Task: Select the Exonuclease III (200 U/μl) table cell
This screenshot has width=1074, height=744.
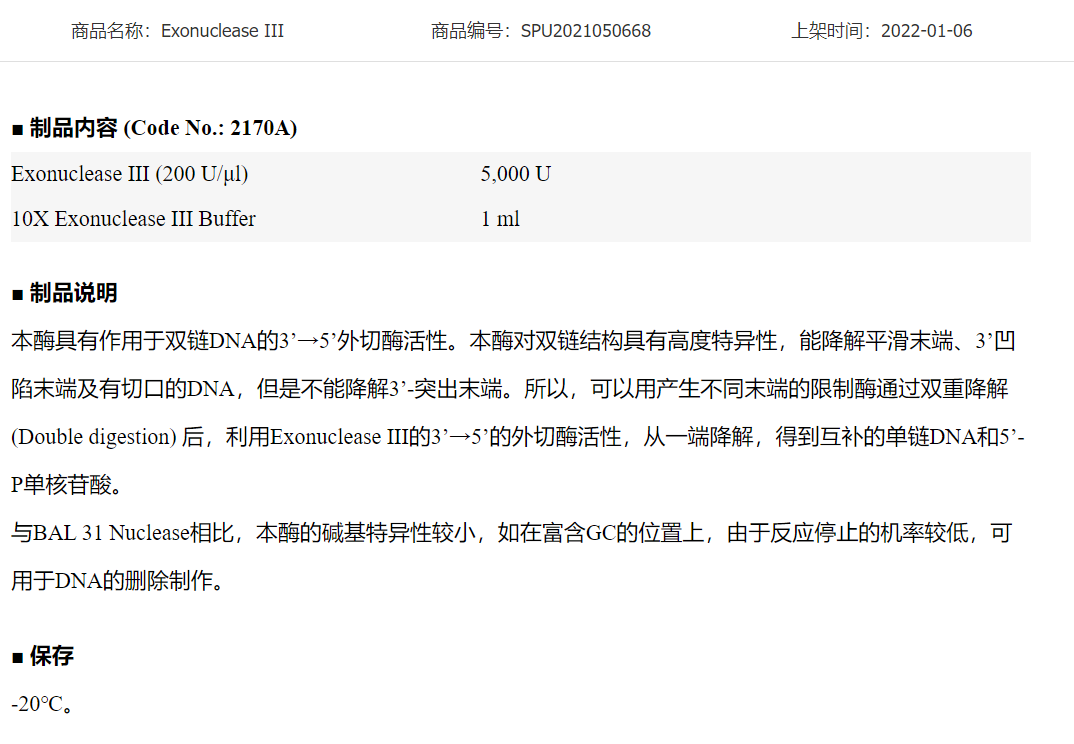Action: click(x=130, y=174)
